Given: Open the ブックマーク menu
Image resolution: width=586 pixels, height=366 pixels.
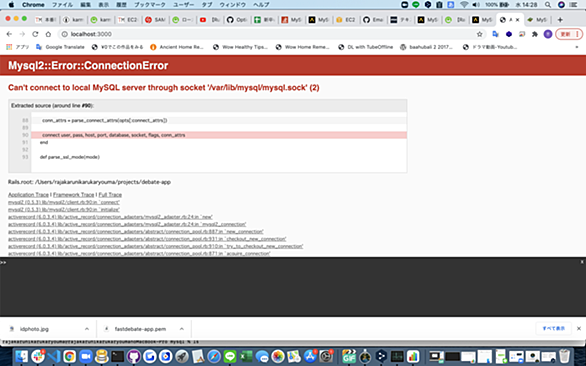Looking at the screenshot, I should point(149,4).
